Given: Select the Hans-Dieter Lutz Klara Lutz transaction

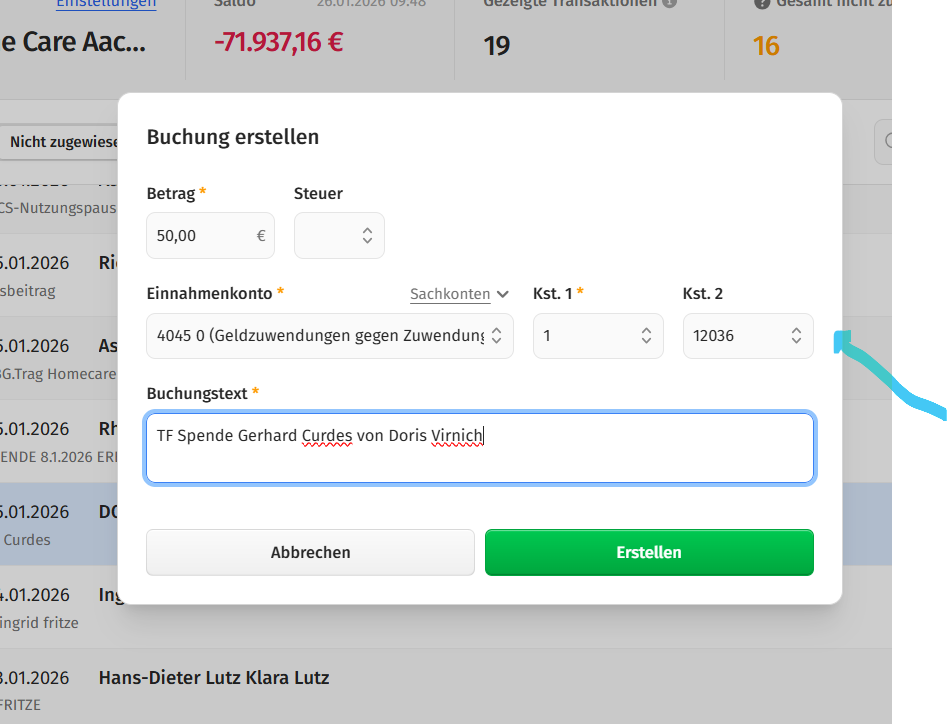Looking at the screenshot, I should tap(213, 678).
